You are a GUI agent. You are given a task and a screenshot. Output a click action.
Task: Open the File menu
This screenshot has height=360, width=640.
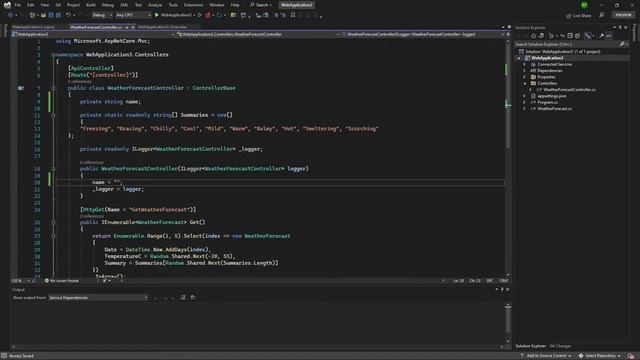(17, 5)
